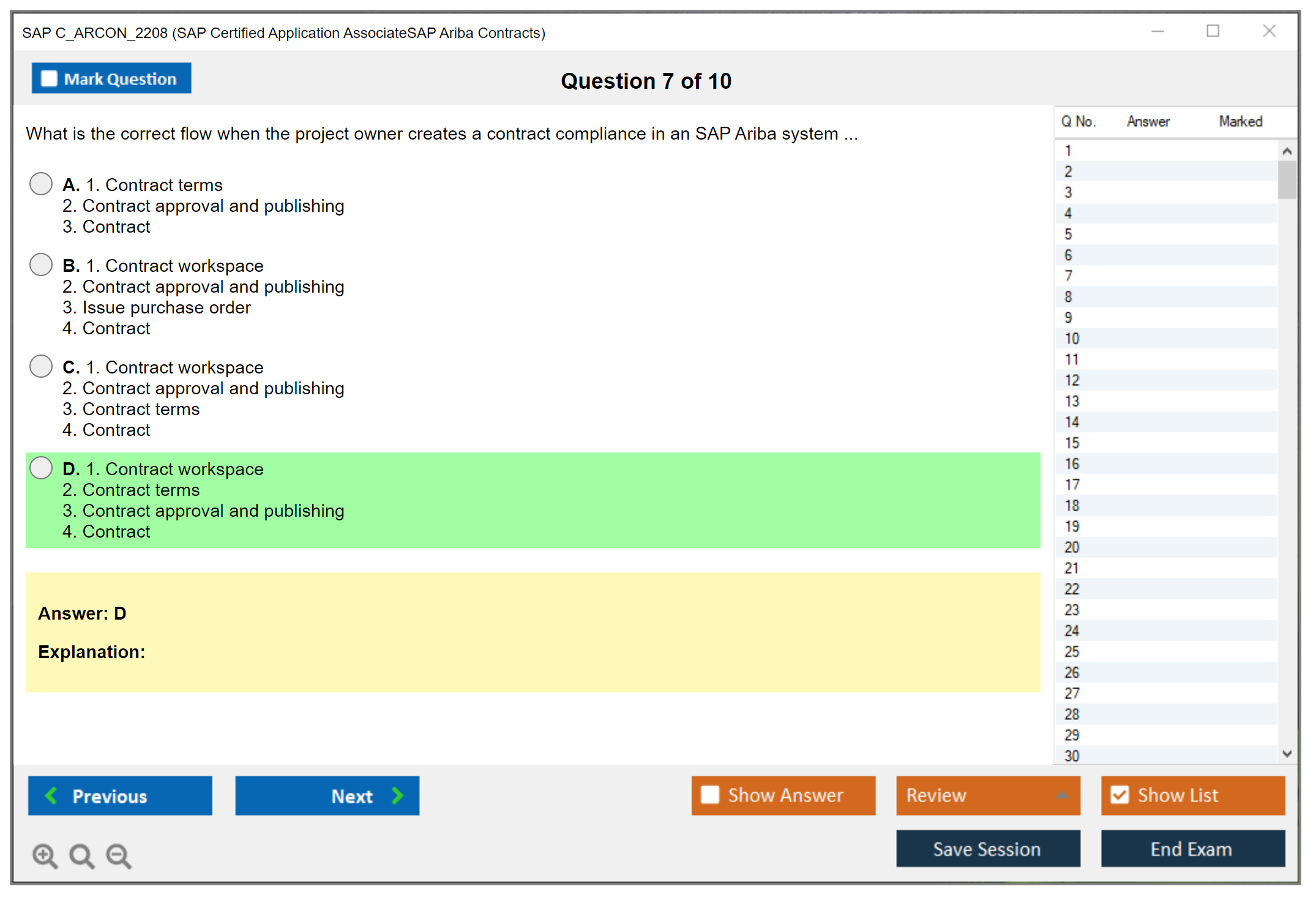Toggle the Mark Question checkbox
This screenshot has width=1316, height=900.
[49, 78]
